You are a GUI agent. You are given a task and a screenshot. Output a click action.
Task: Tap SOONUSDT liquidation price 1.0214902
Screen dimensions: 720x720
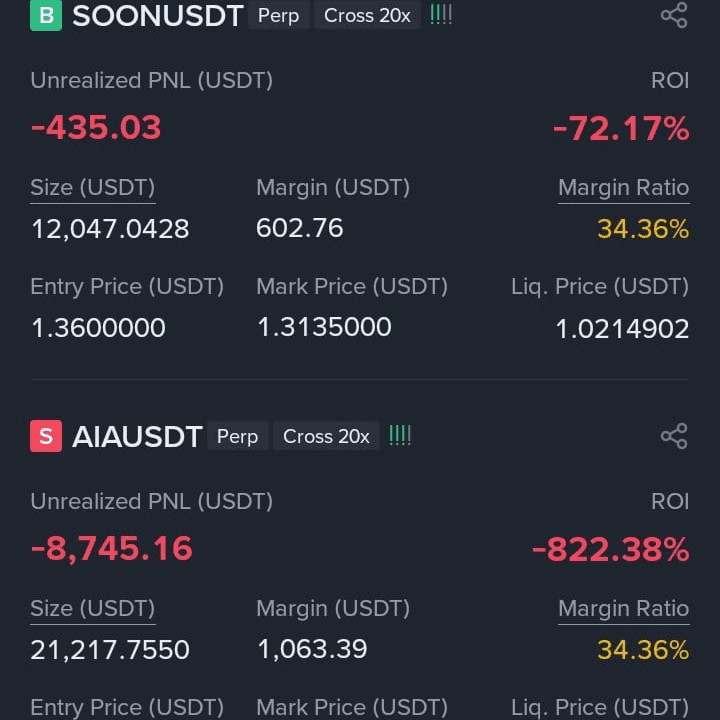pyautogui.click(x=622, y=329)
